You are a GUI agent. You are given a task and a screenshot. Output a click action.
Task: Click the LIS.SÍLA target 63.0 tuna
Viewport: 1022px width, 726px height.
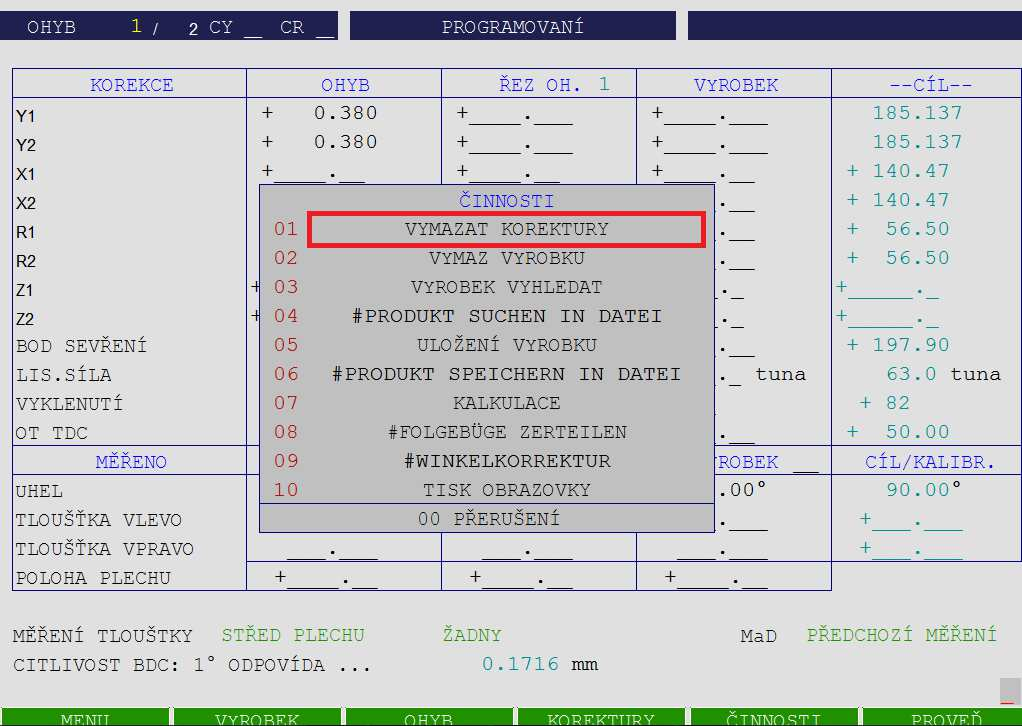coord(943,374)
